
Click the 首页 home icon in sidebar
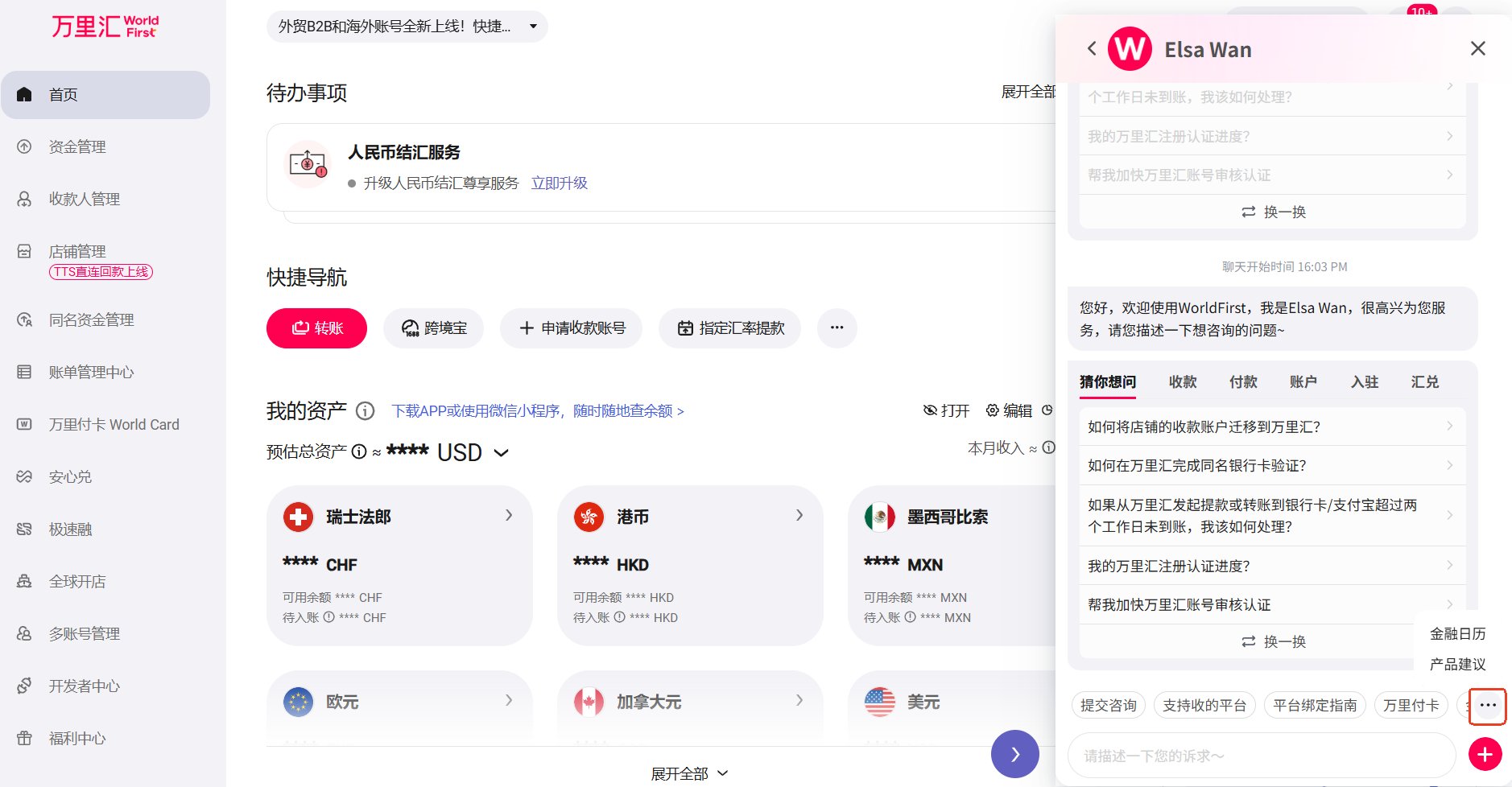tap(24, 94)
